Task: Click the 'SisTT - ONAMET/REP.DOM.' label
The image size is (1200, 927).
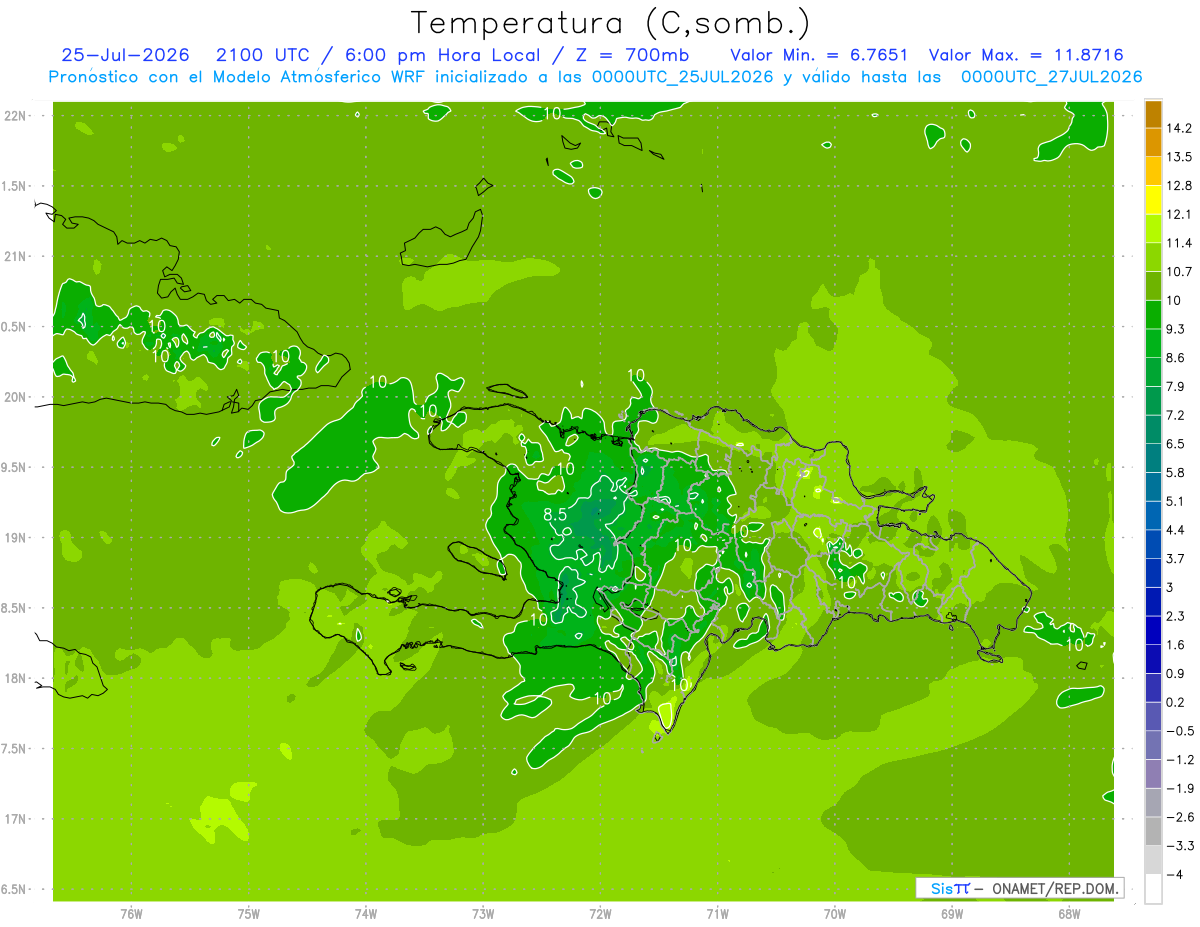Action: (1020, 888)
